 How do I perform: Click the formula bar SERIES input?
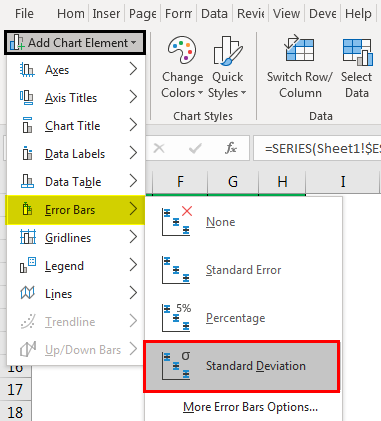[x=317, y=148]
